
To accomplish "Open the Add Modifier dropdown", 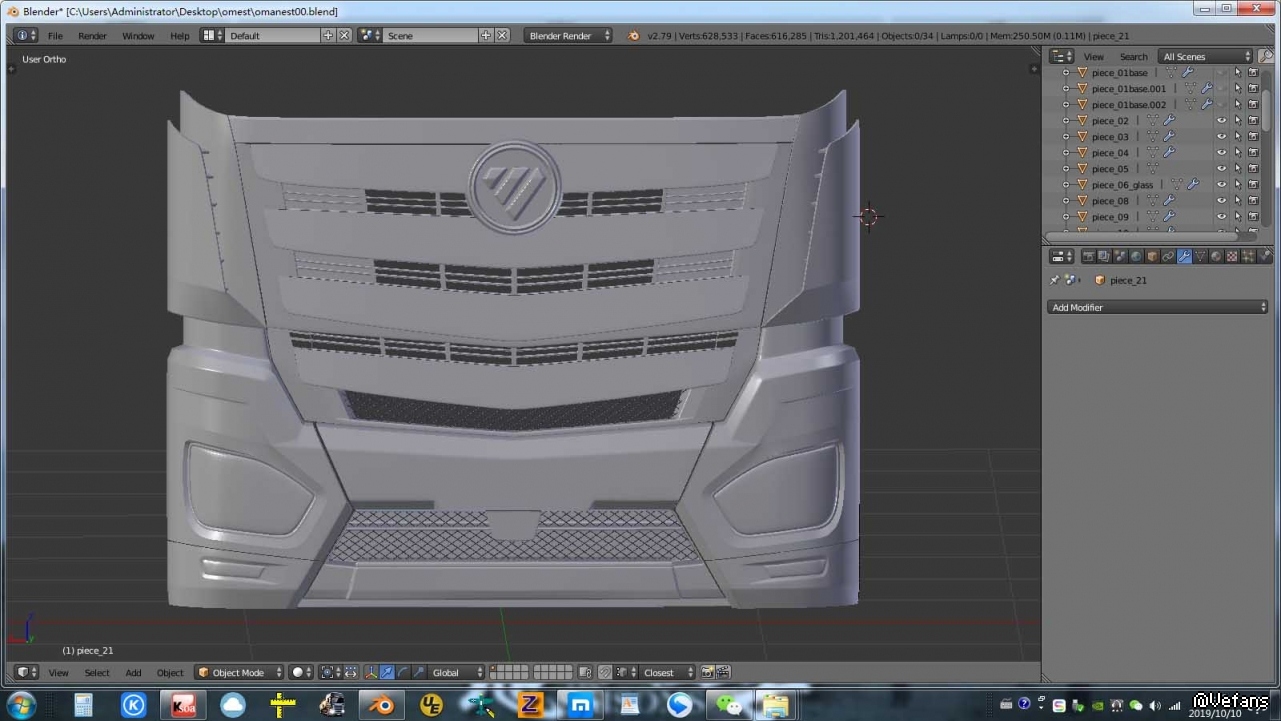I will click(1157, 308).
